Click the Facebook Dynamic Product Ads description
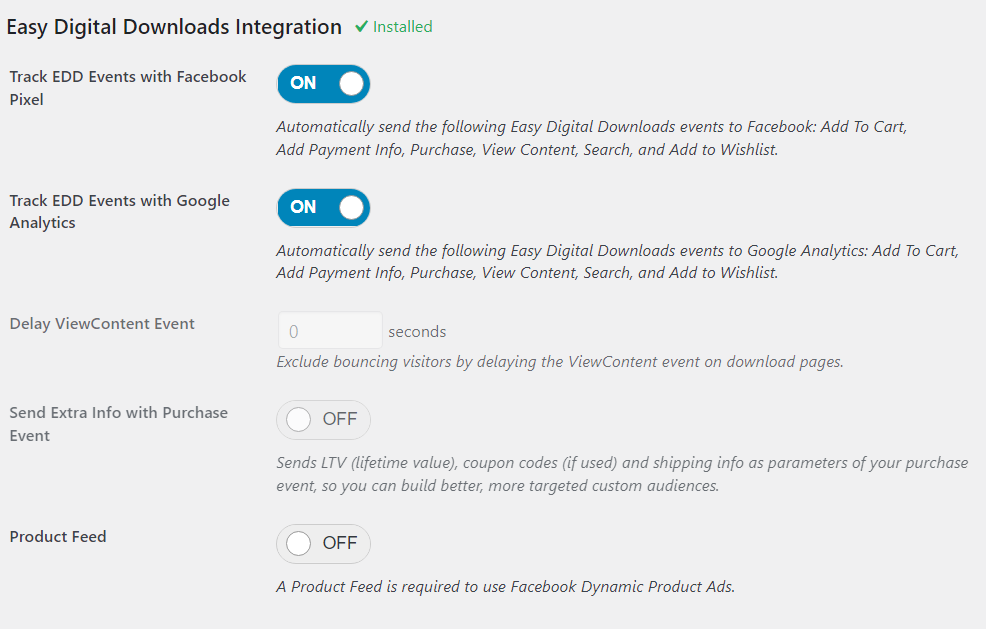Viewport: 986px width, 629px height. (x=505, y=587)
